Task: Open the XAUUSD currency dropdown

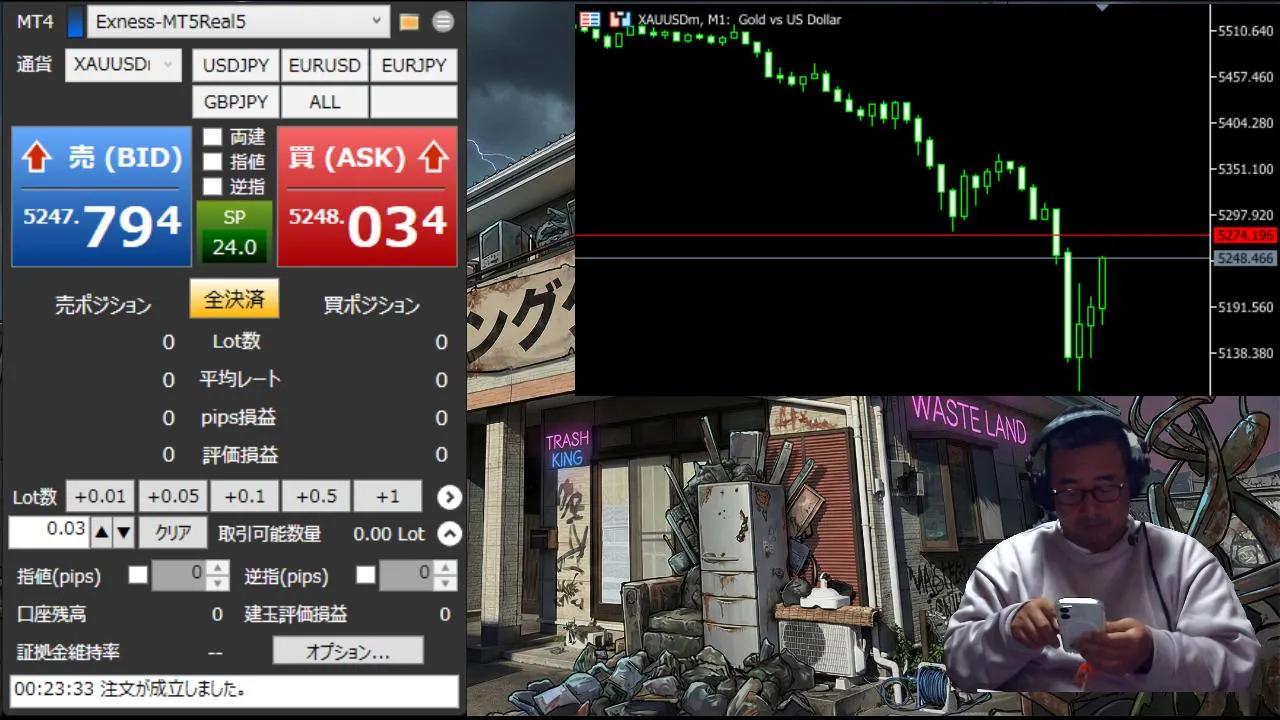Action: (123, 65)
